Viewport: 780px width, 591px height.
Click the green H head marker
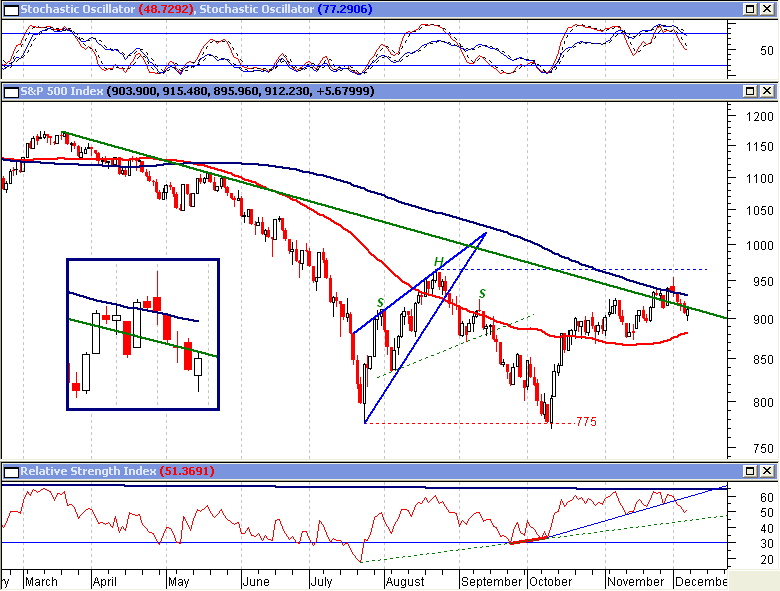pyautogui.click(x=438, y=262)
